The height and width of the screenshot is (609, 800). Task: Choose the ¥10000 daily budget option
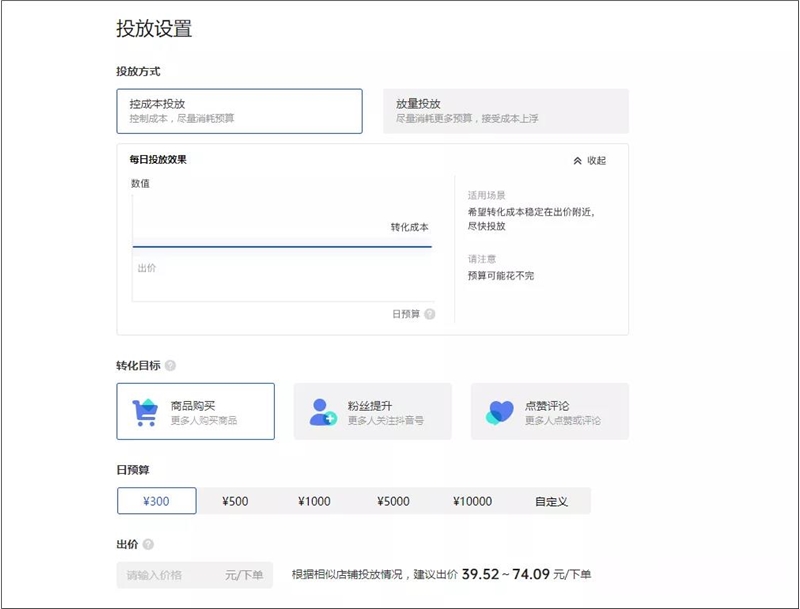[x=474, y=500]
